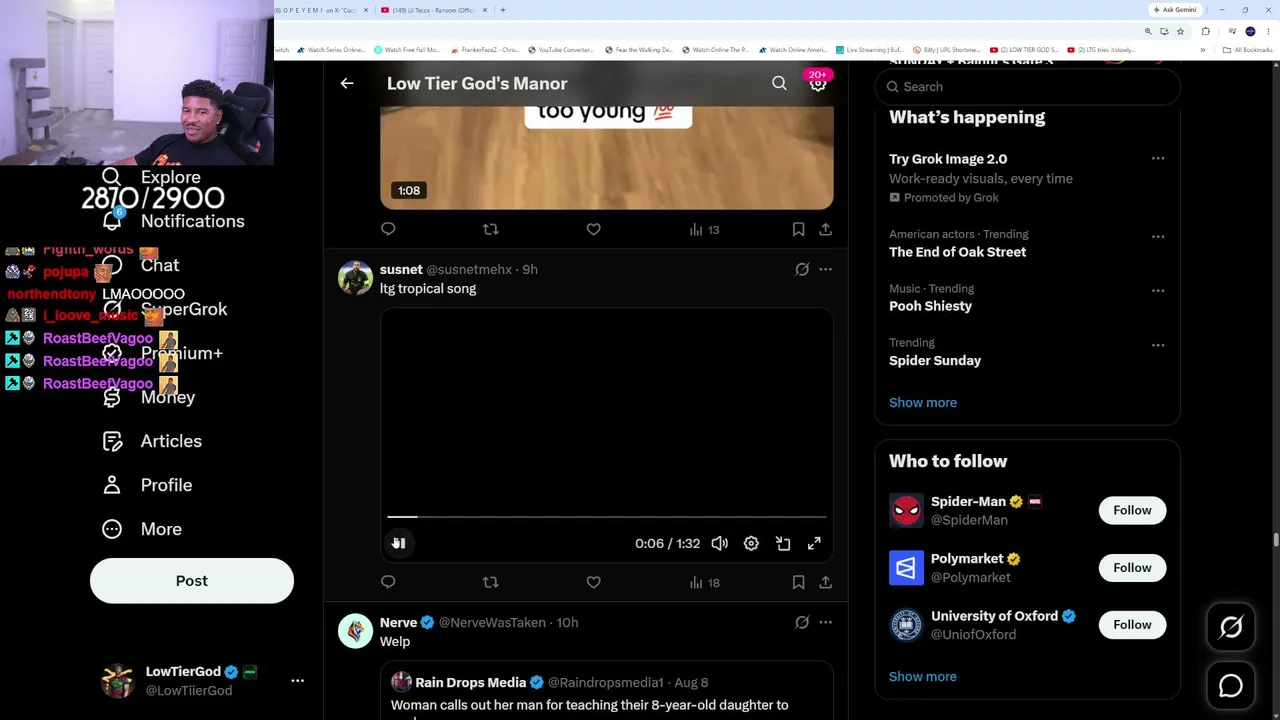Follow University of Oxford account

tap(1132, 624)
